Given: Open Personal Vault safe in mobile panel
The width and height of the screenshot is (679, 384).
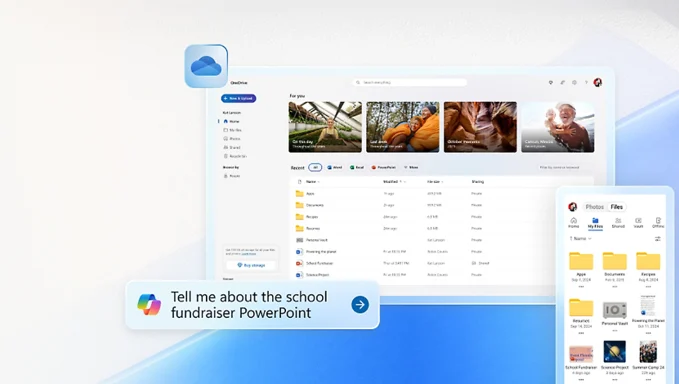Looking at the screenshot, I should pyautogui.click(x=614, y=310).
